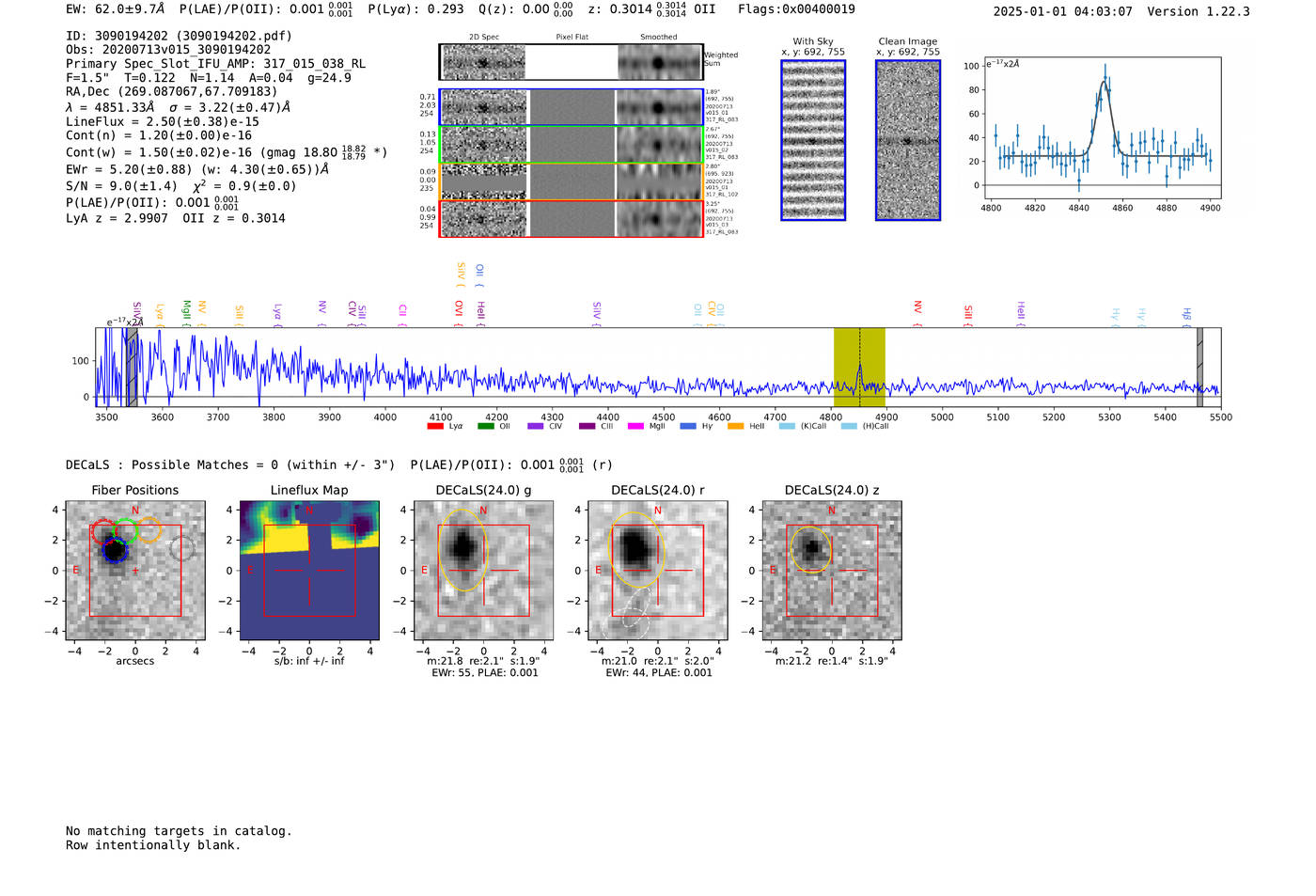
Task: Click the orange HeII legend swatch
Action: click(735, 426)
